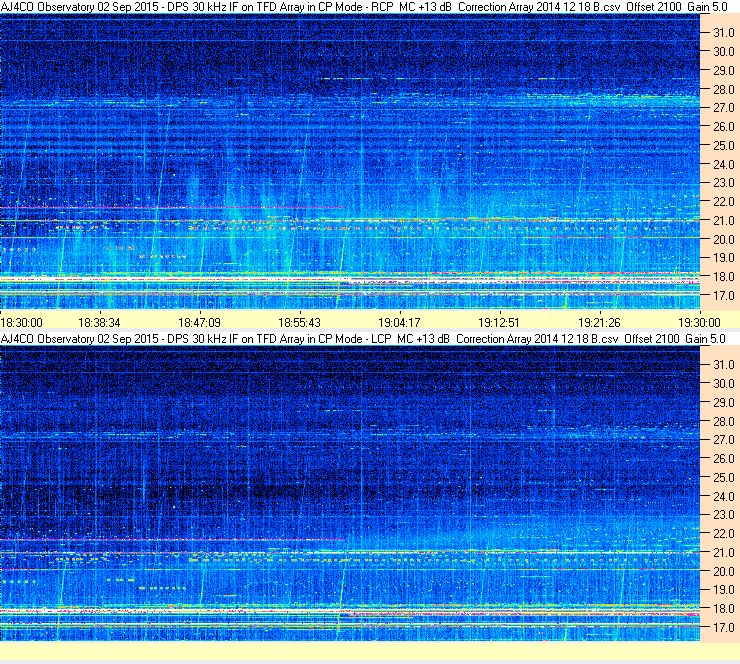Select the 19:21:26 time axis label

(599, 323)
